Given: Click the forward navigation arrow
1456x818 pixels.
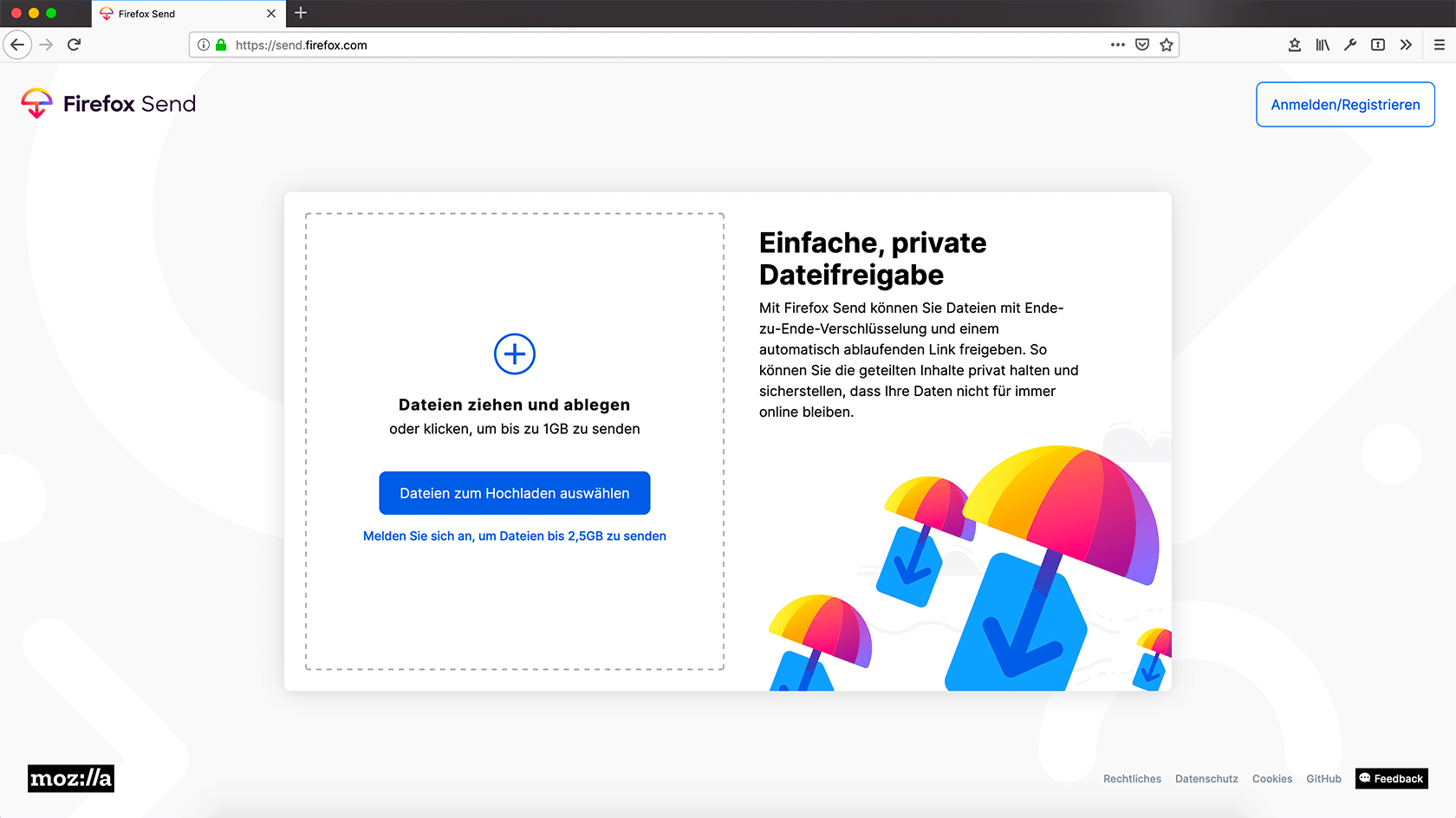Looking at the screenshot, I should [x=47, y=45].
